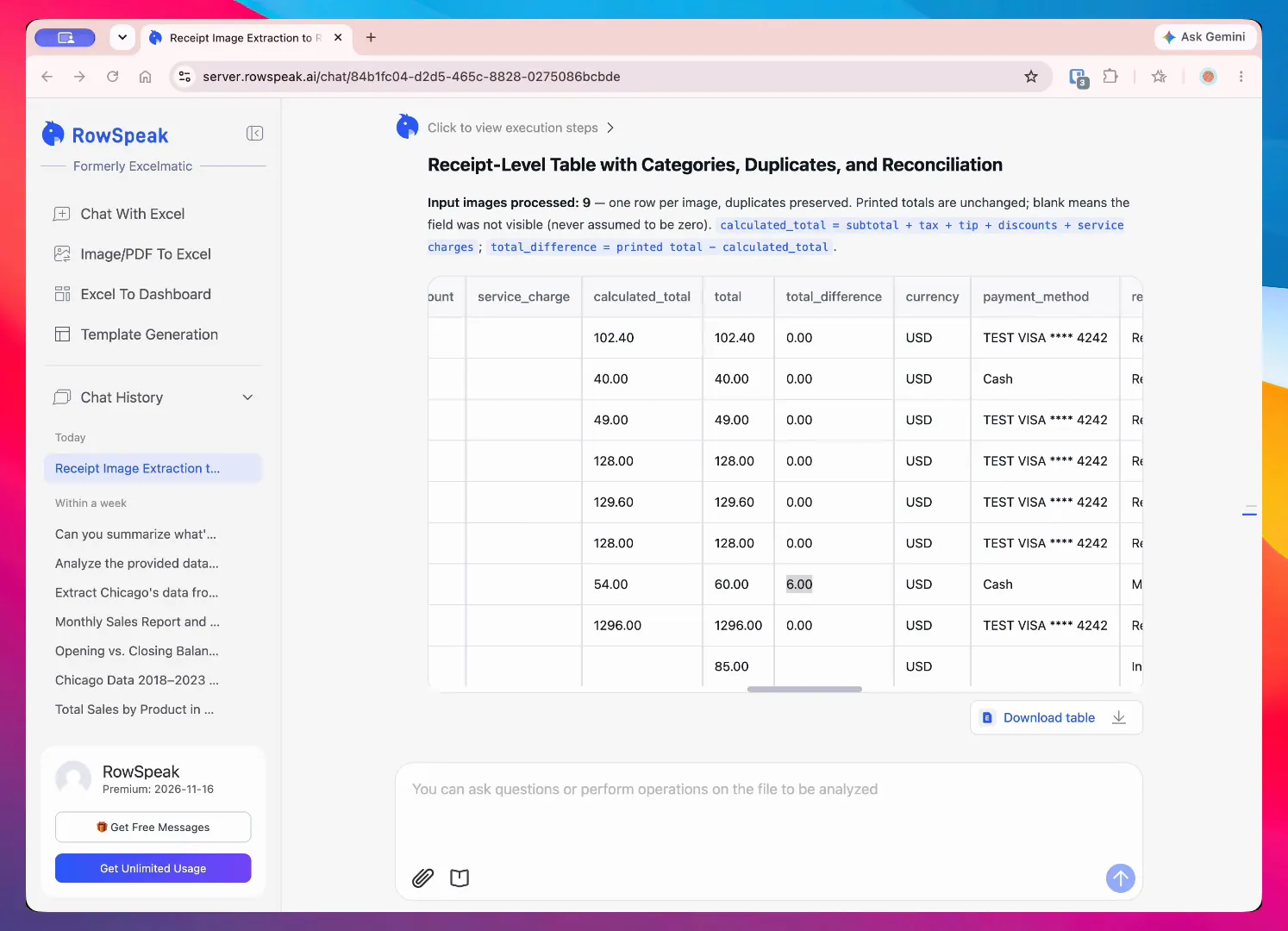Expand execution steps chevron
The width and height of the screenshot is (1288, 931).
click(610, 128)
